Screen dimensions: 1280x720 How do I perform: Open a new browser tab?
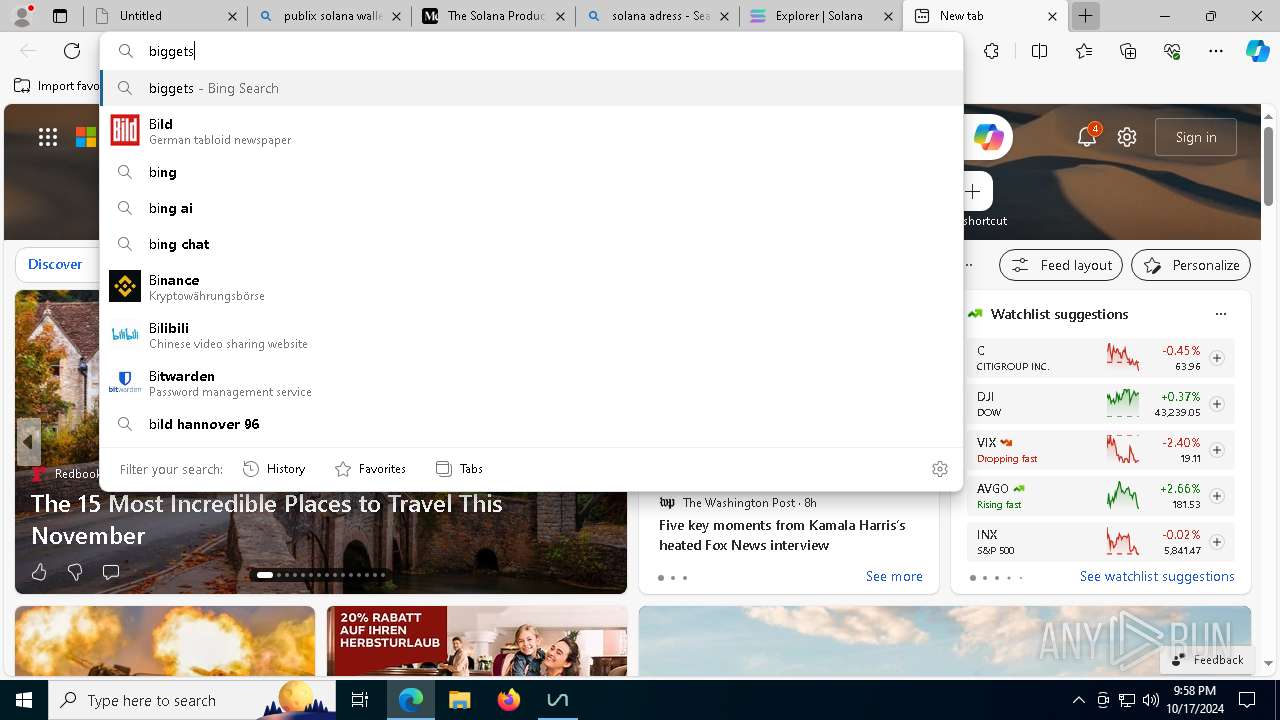point(1085,16)
